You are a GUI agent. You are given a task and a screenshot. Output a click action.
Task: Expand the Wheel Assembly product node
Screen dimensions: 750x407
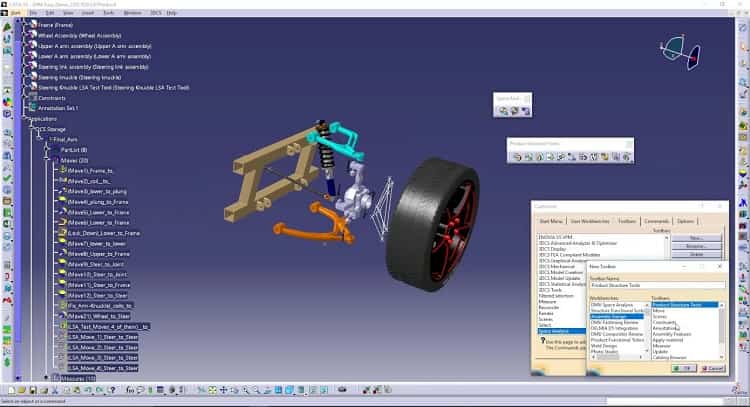click(24, 35)
